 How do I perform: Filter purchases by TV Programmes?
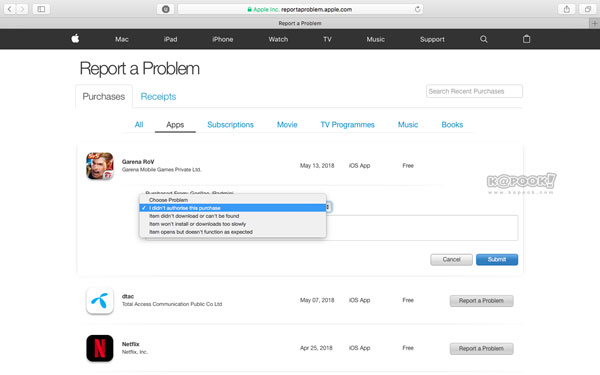point(347,124)
